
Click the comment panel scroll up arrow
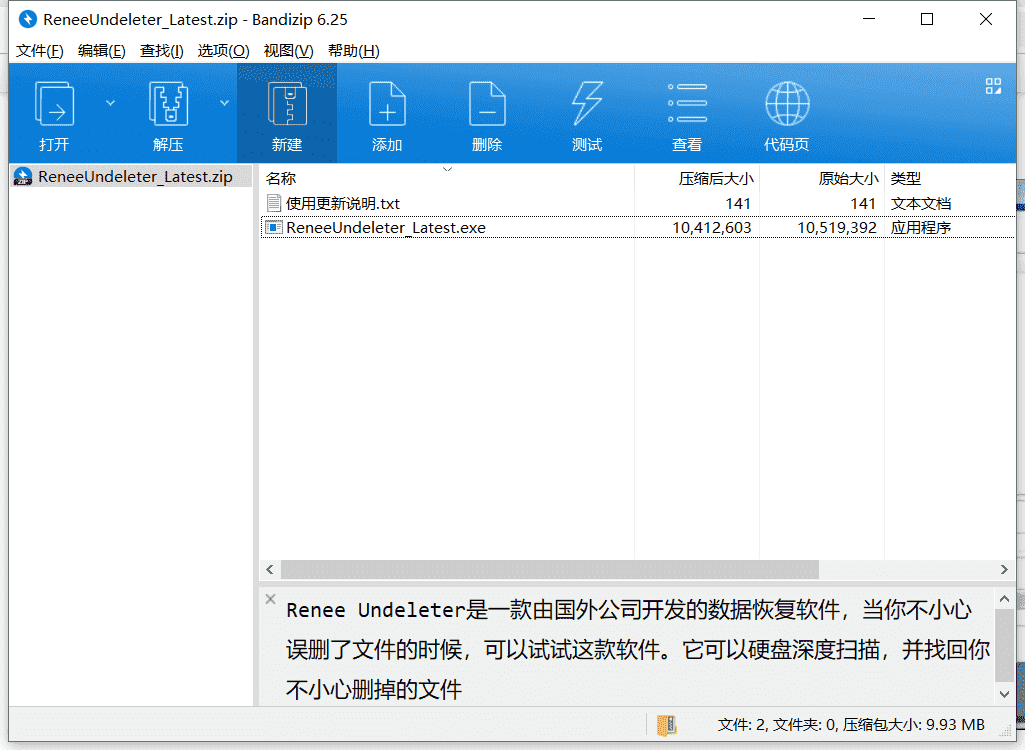tap(1004, 599)
